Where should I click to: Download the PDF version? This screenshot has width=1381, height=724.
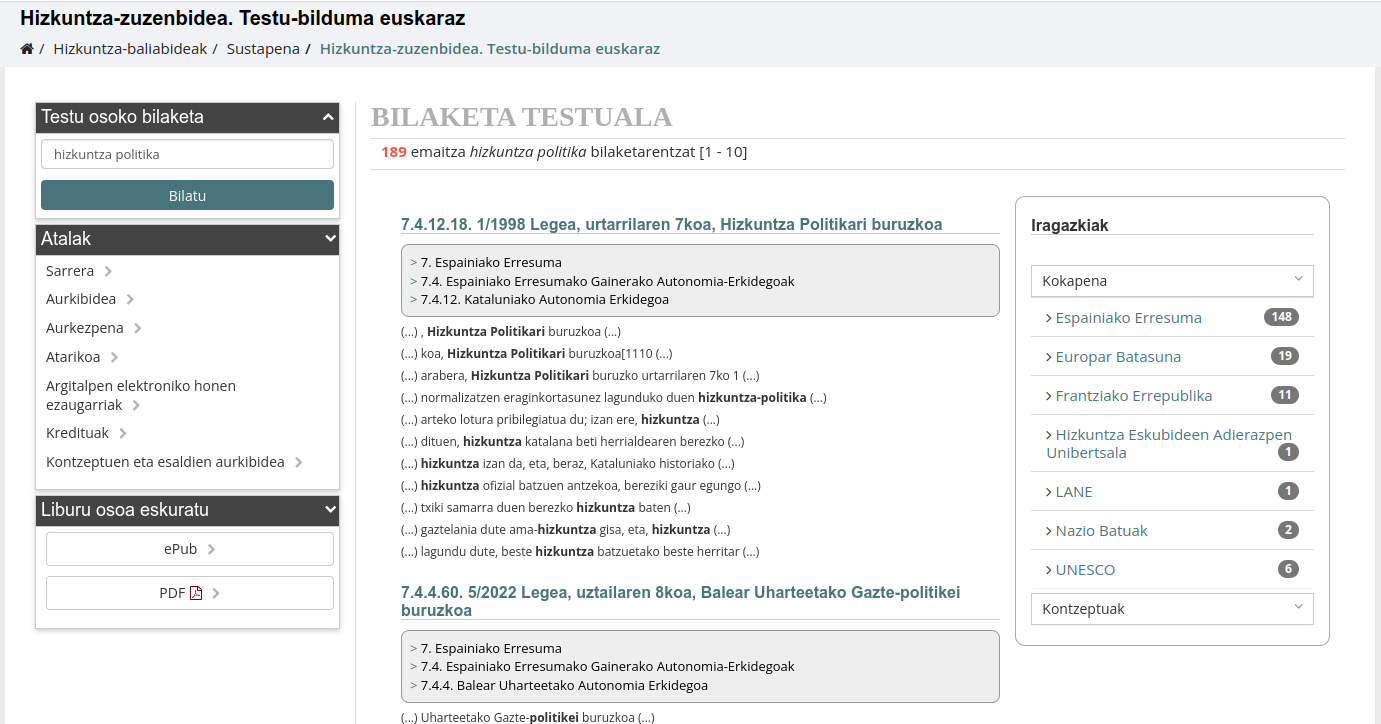coord(190,593)
